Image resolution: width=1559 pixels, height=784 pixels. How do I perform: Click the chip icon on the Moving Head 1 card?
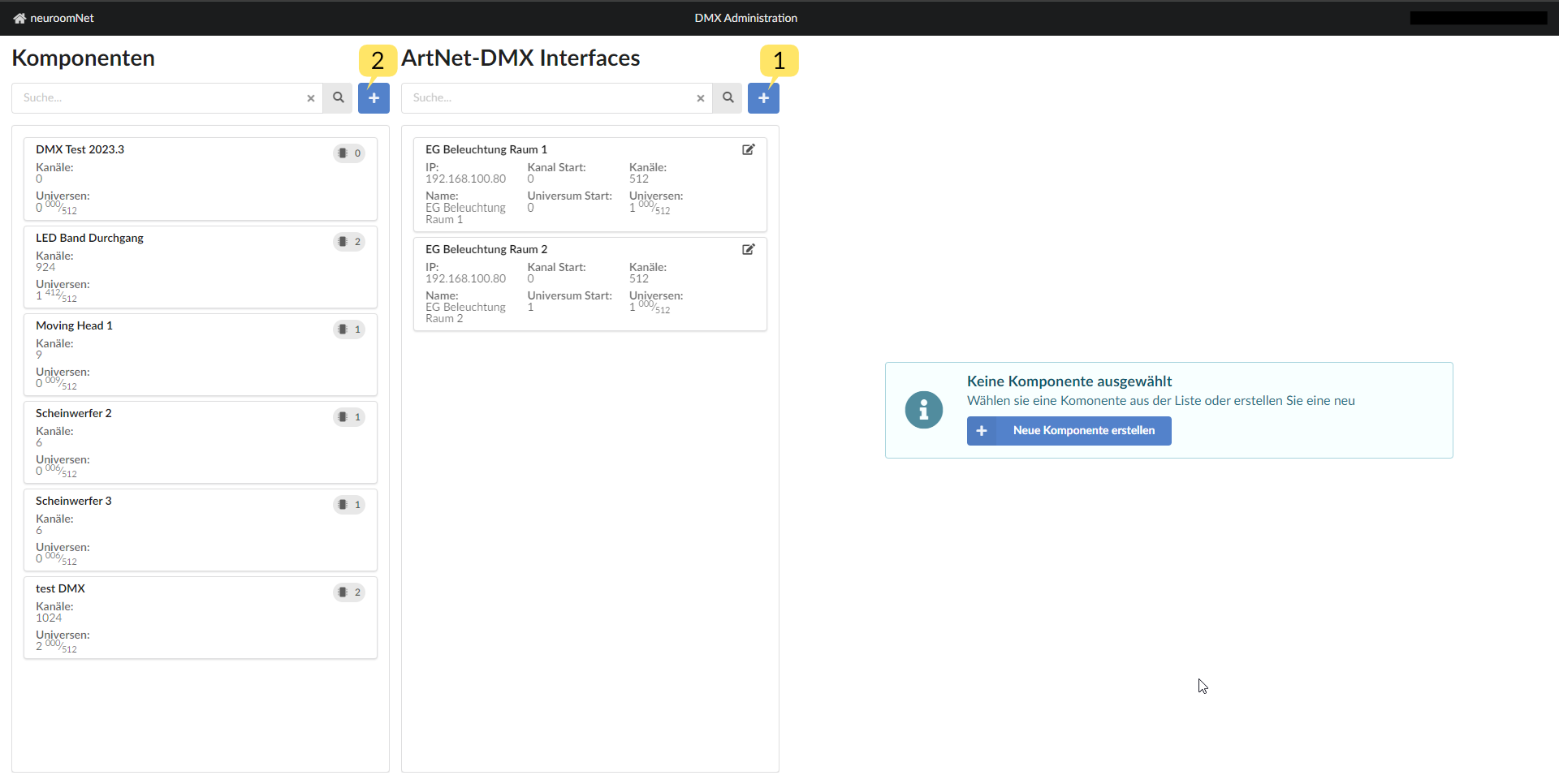pyautogui.click(x=343, y=329)
